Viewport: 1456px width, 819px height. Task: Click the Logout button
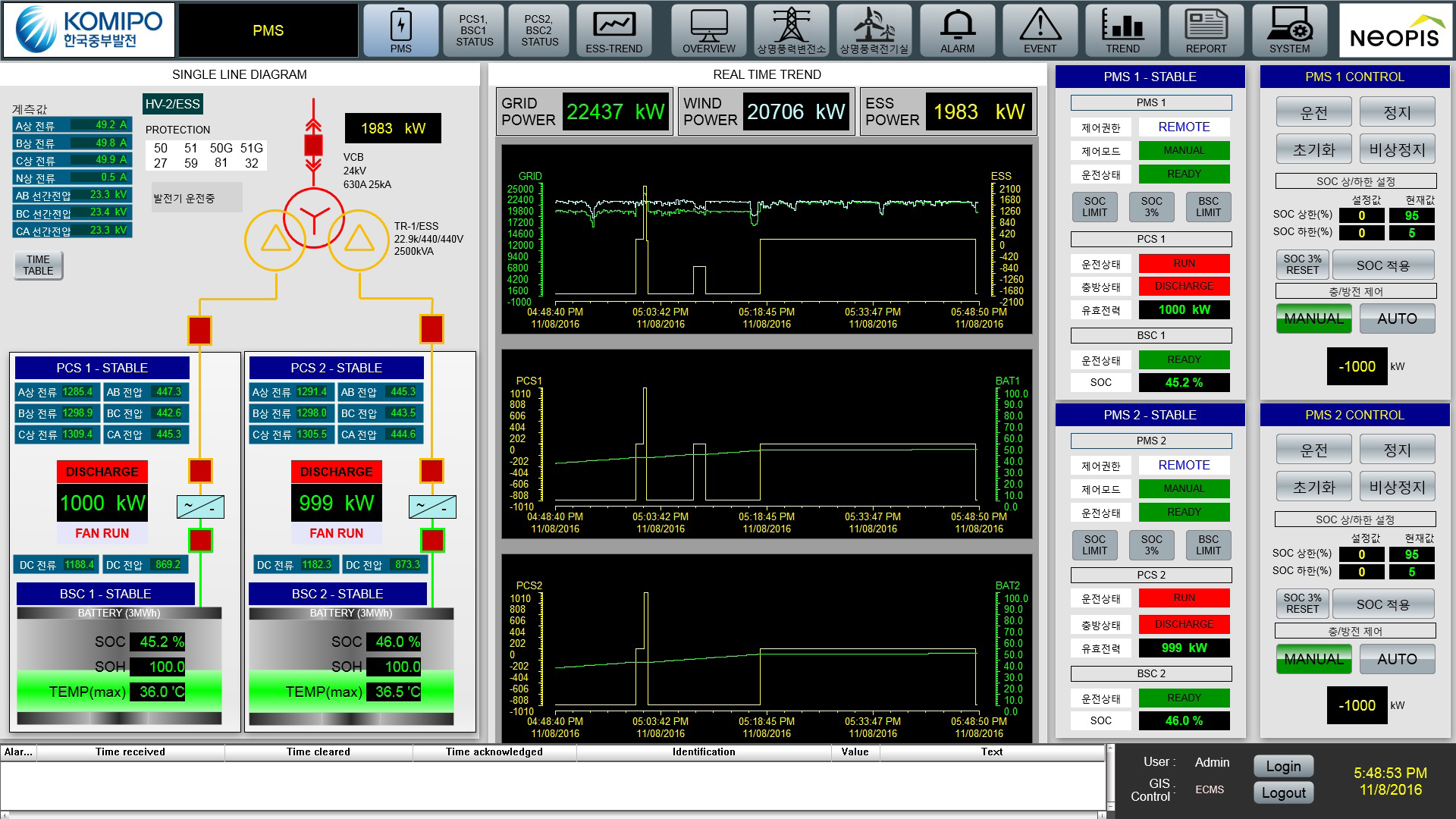pos(1283,793)
